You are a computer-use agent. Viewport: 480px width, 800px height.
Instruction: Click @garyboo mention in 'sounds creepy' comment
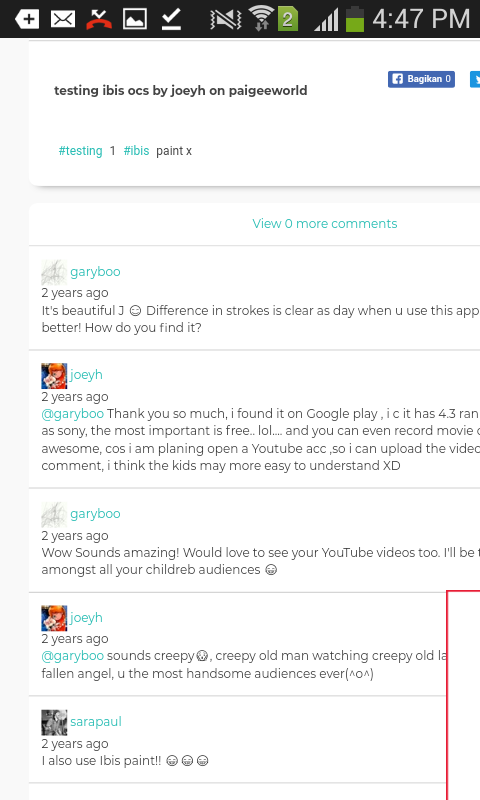(x=72, y=656)
